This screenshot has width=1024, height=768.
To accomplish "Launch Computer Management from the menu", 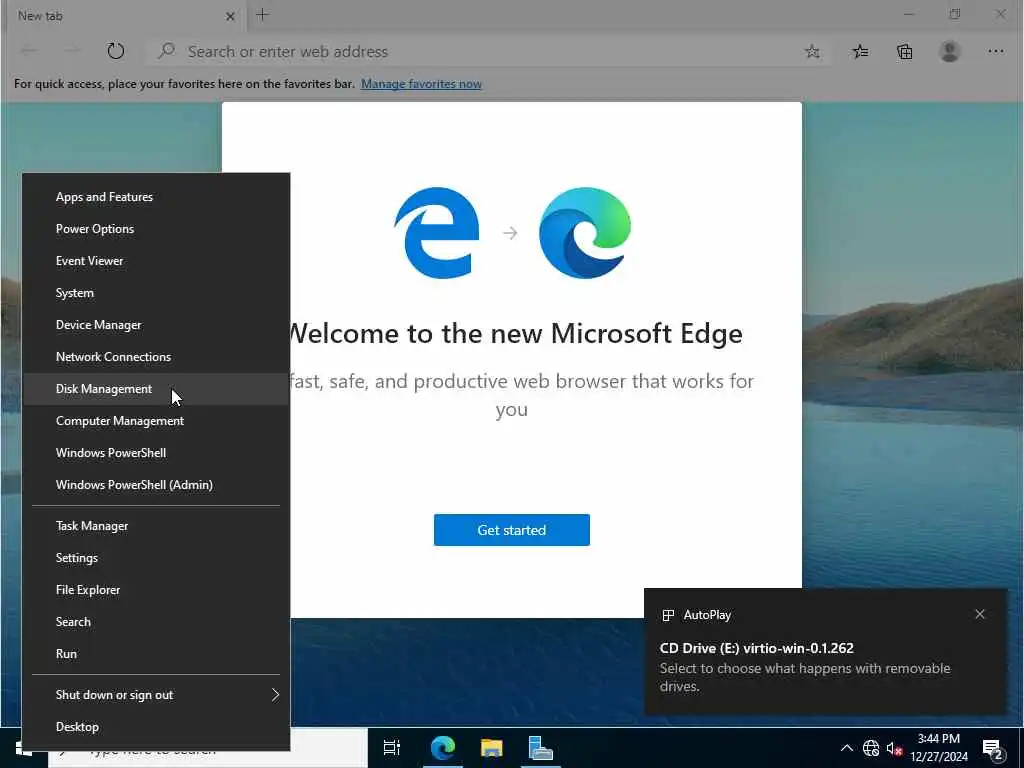I will [157, 421].
